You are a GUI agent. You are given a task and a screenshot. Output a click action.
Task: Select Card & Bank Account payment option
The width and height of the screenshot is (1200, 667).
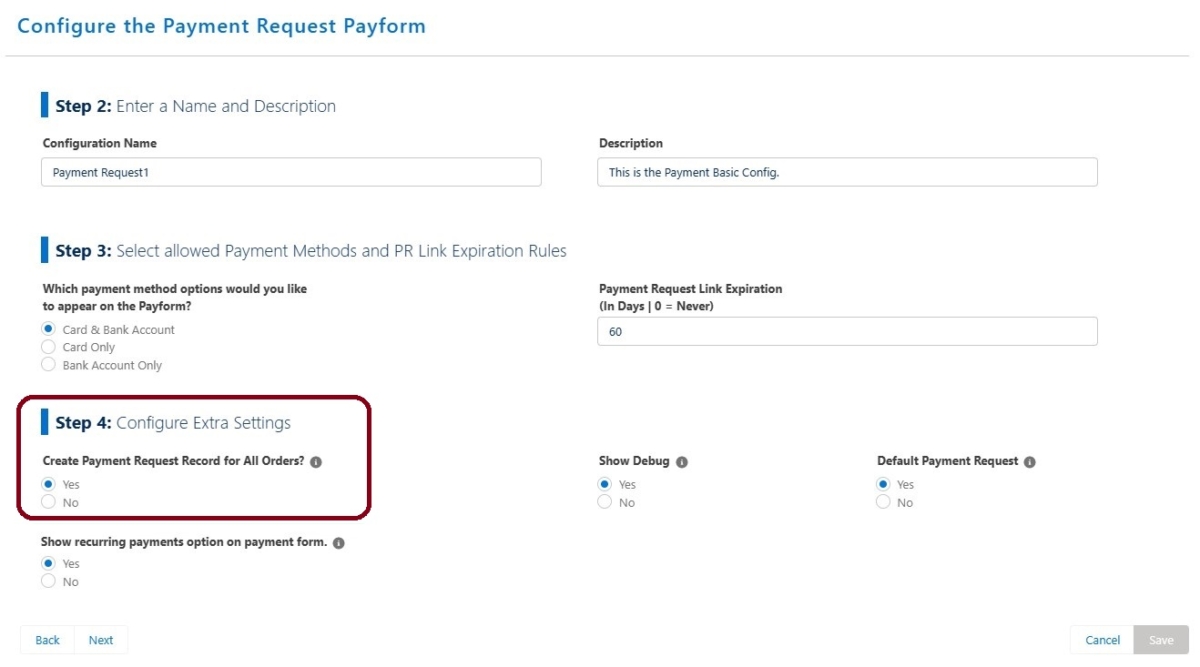click(48, 328)
